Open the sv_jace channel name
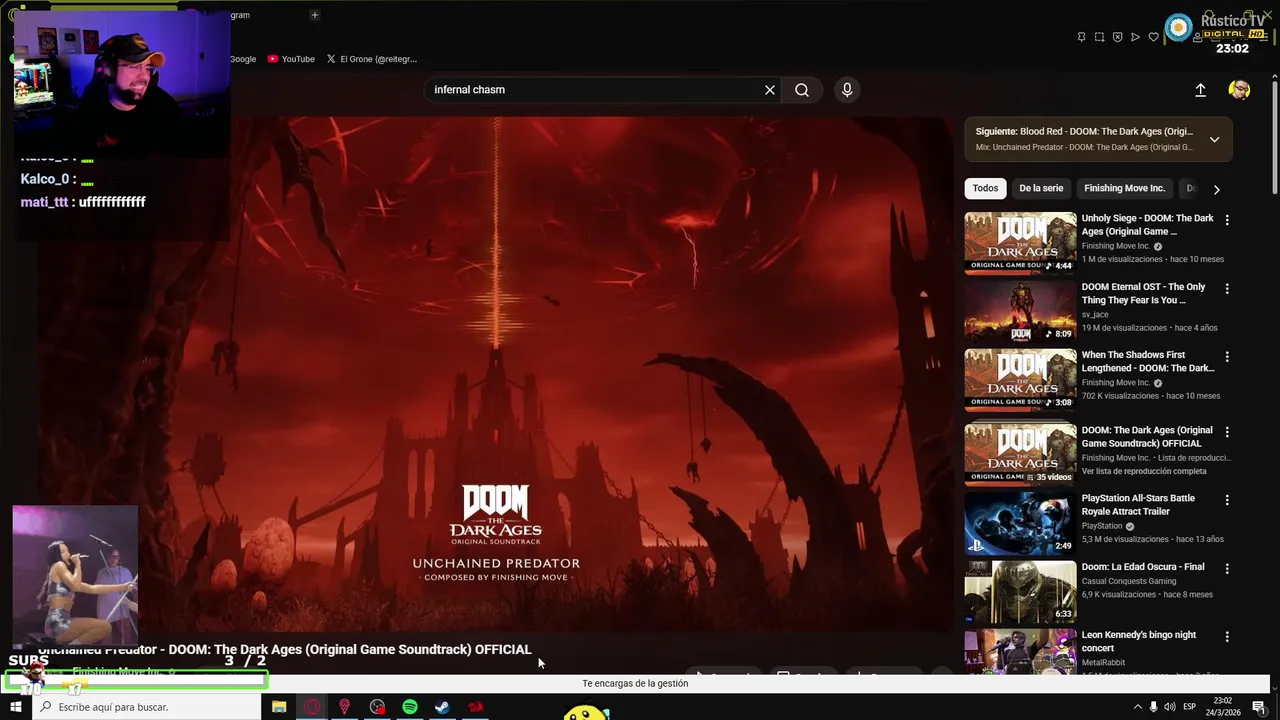The width and height of the screenshot is (1280, 720). (1095, 314)
